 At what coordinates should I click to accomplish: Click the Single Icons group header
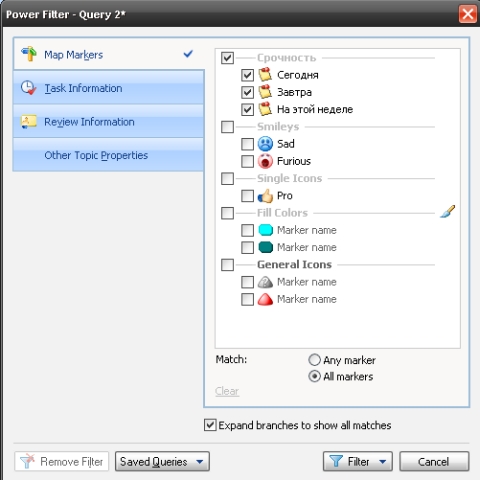(x=289, y=178)
